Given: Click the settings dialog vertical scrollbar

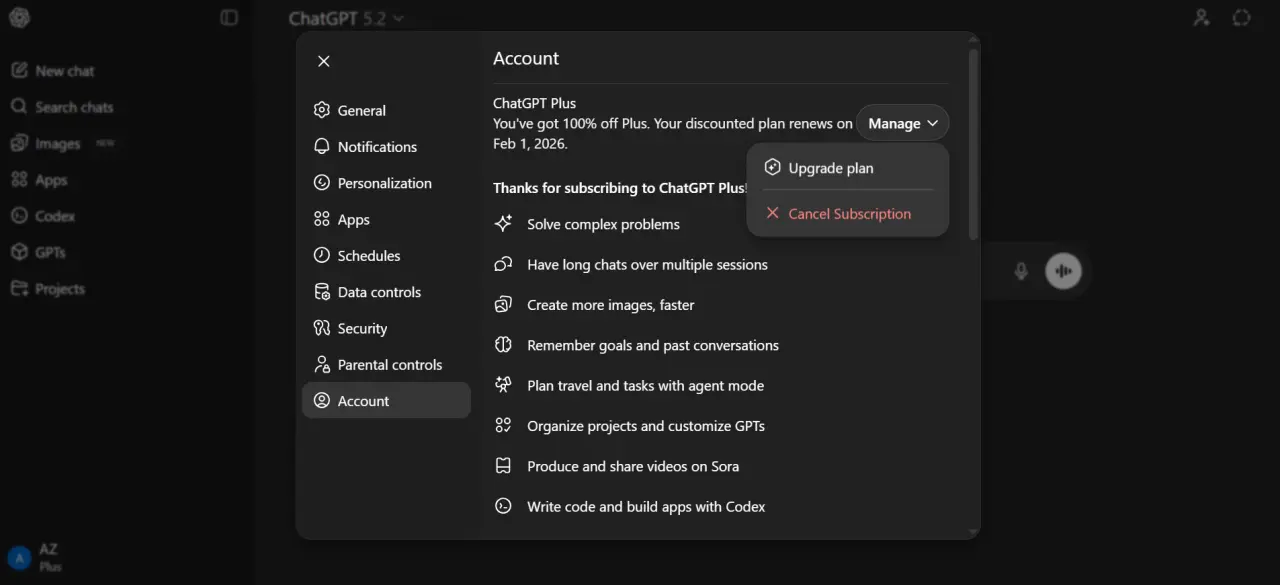Looking at the screenshot, I should click(x=973, y=144).
